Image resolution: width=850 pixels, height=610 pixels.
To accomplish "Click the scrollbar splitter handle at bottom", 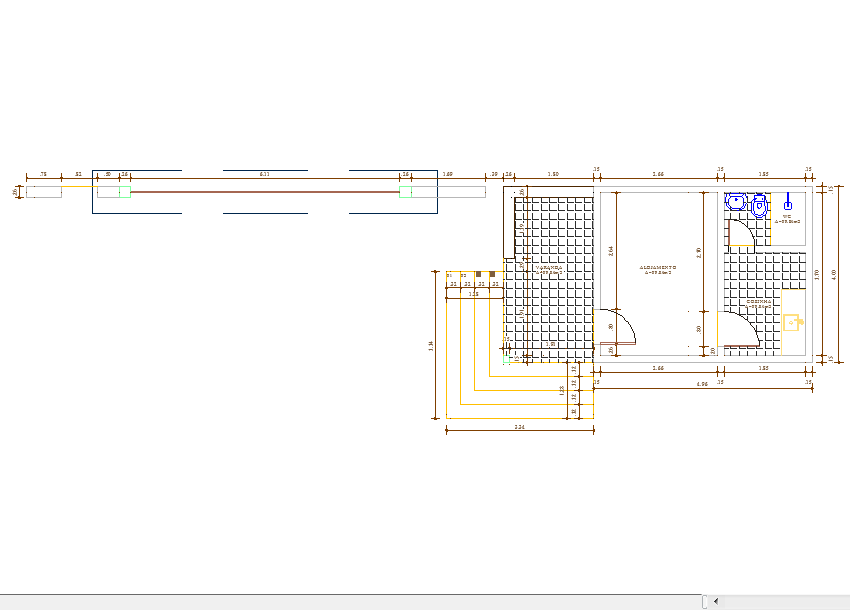I will tap(705, 601).
